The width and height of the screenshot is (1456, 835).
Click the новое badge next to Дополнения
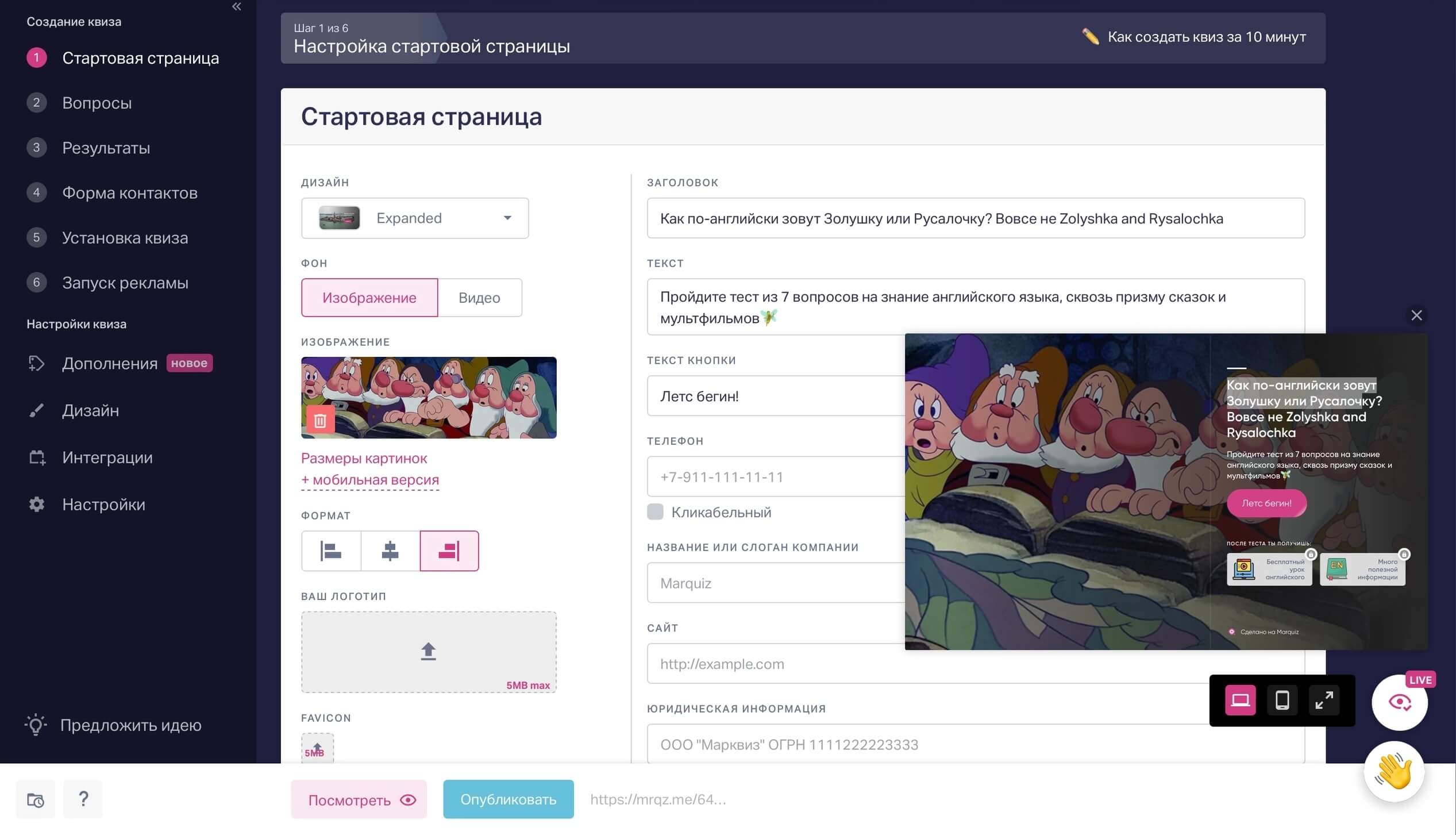coord(189,363)
